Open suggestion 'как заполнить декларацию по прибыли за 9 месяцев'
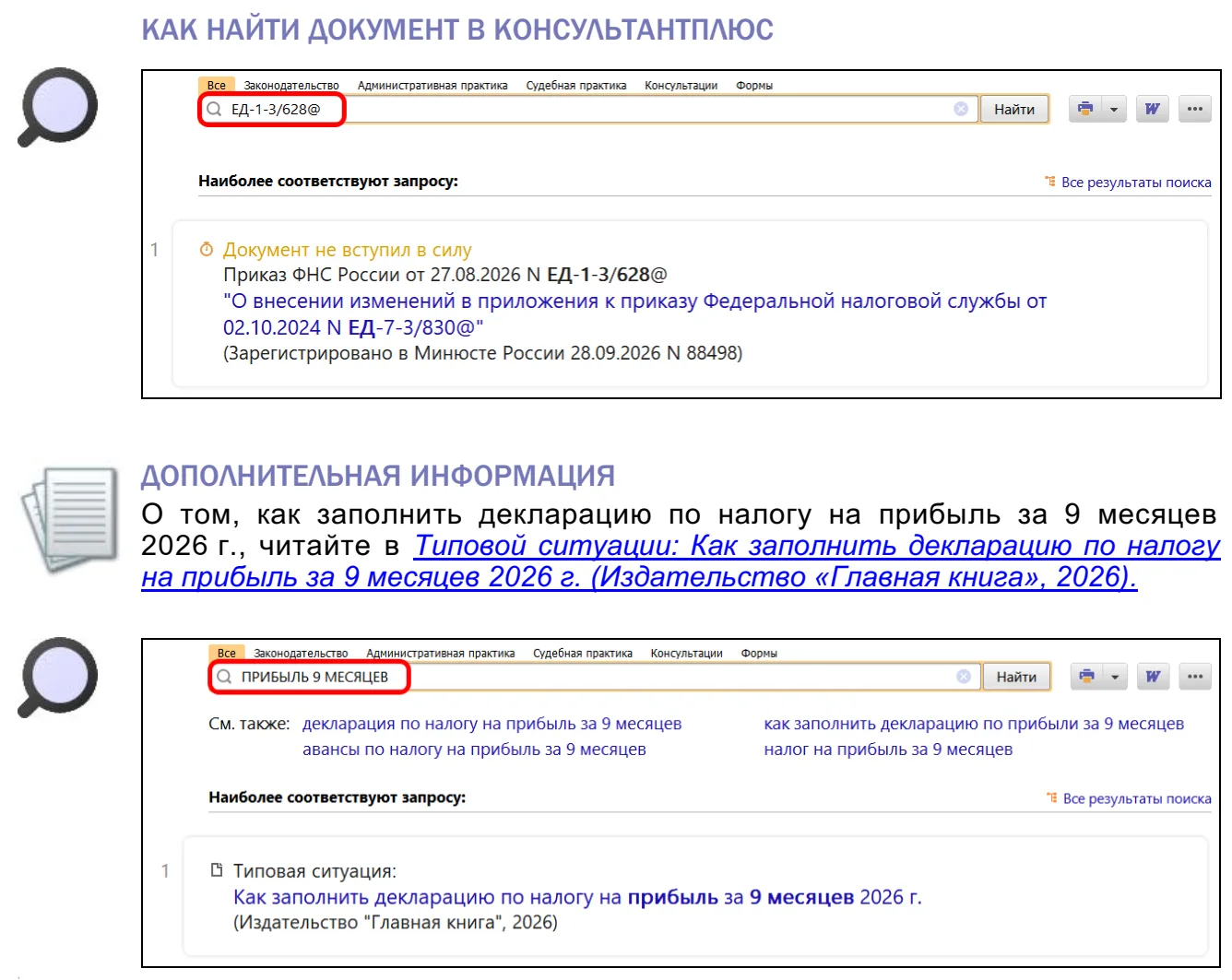 click(x=974, y=724)
